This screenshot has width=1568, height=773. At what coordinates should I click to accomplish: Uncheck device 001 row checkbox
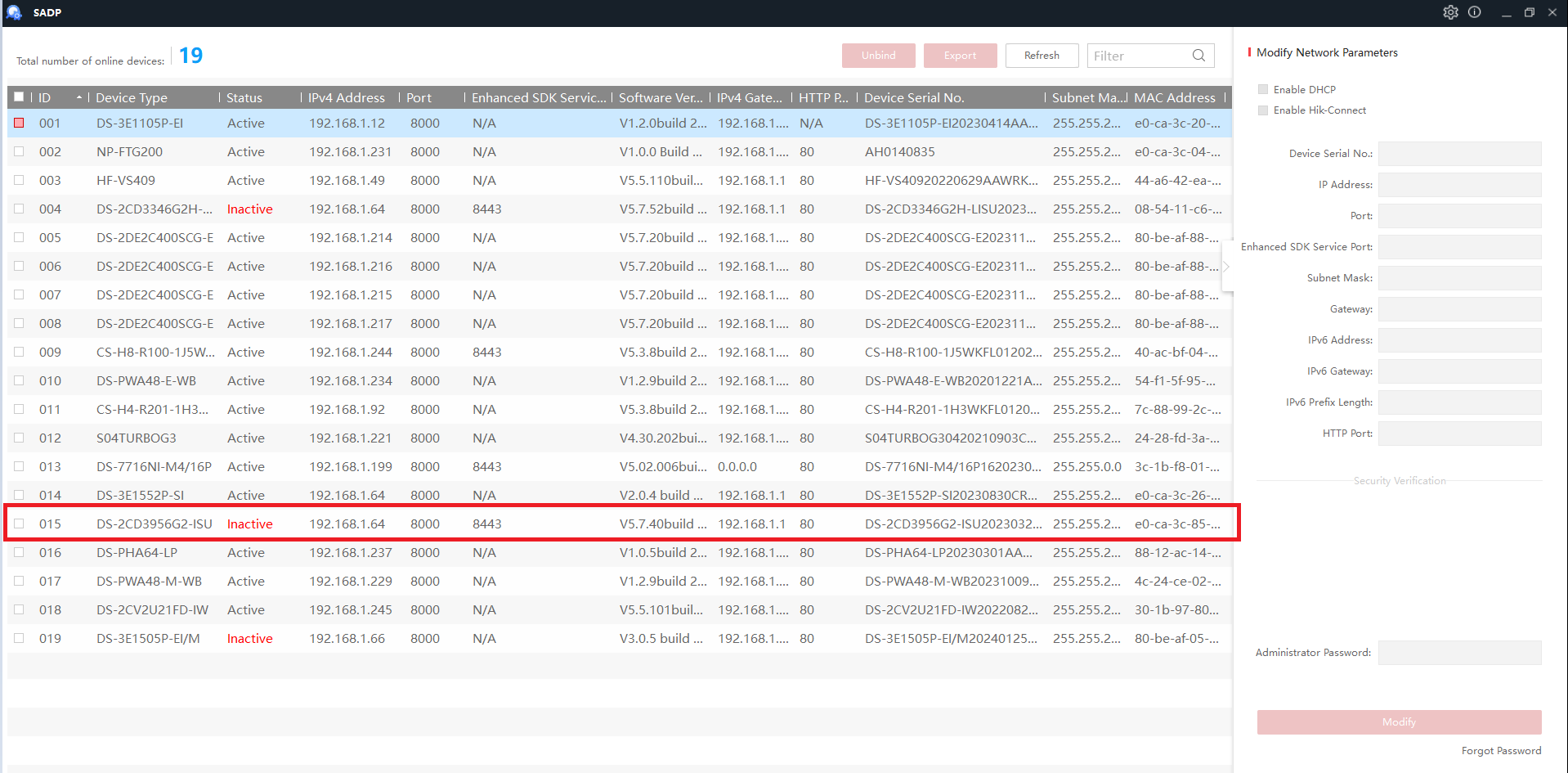[19, 123]
